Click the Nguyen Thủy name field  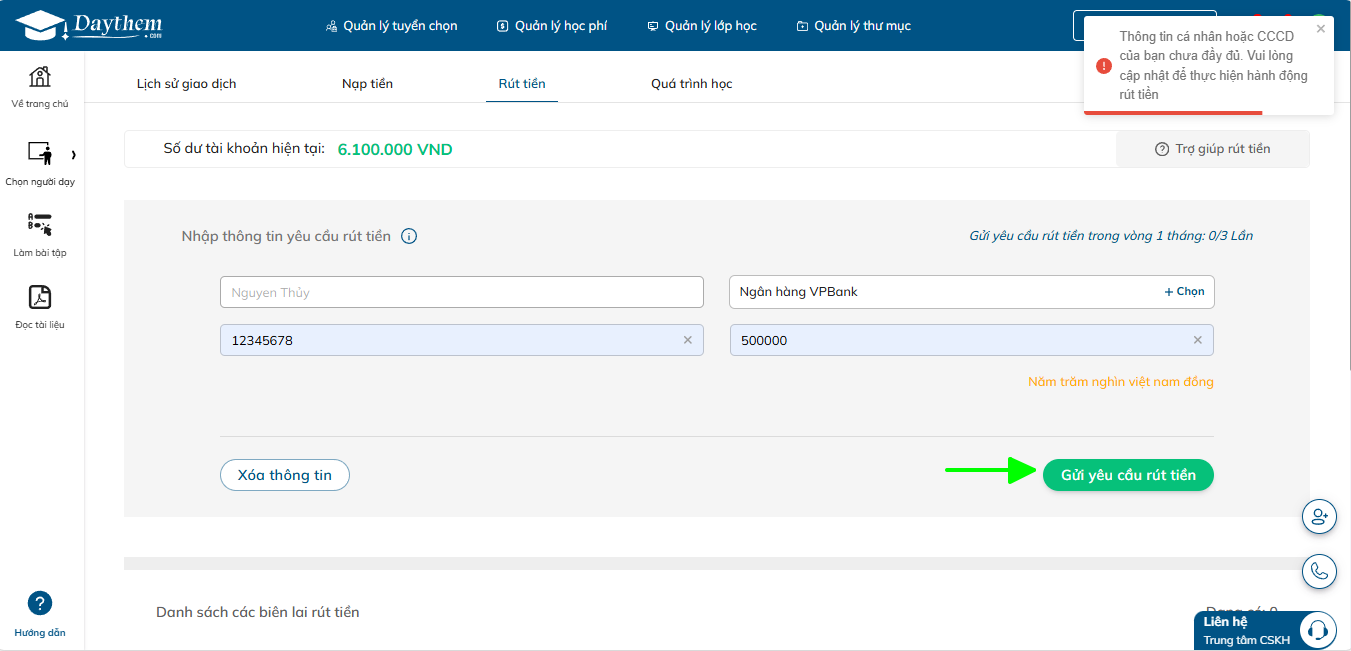click(462, 292)
